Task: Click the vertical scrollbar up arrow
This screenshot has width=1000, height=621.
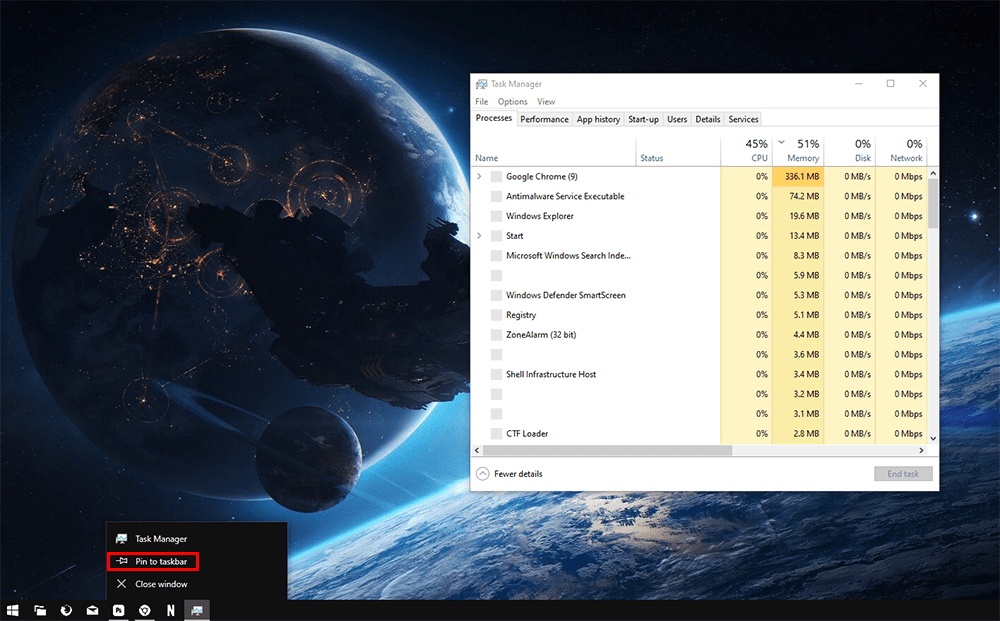Action: pos(933,173)
